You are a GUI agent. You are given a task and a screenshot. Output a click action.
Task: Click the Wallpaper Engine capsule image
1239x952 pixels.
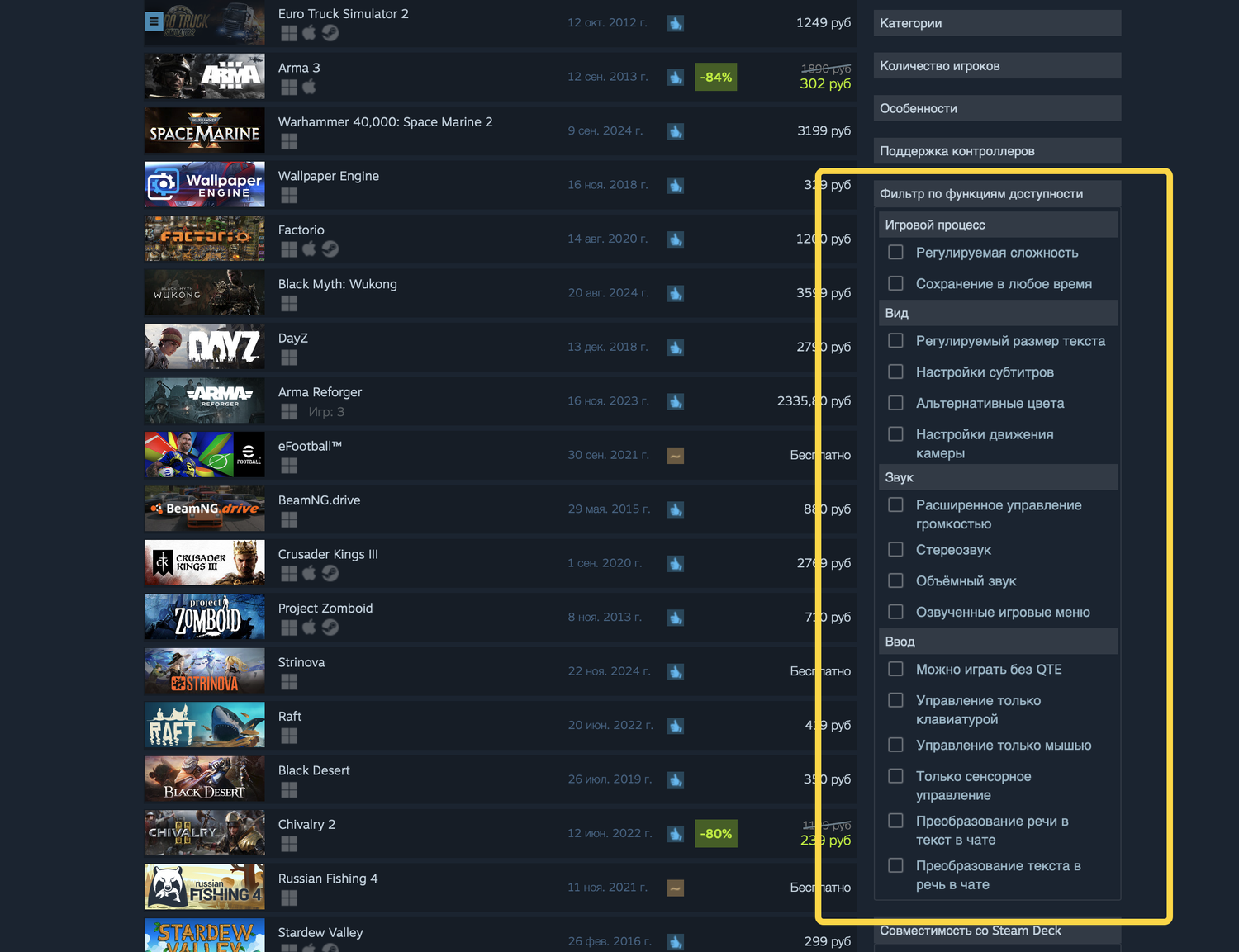(205, 184)
